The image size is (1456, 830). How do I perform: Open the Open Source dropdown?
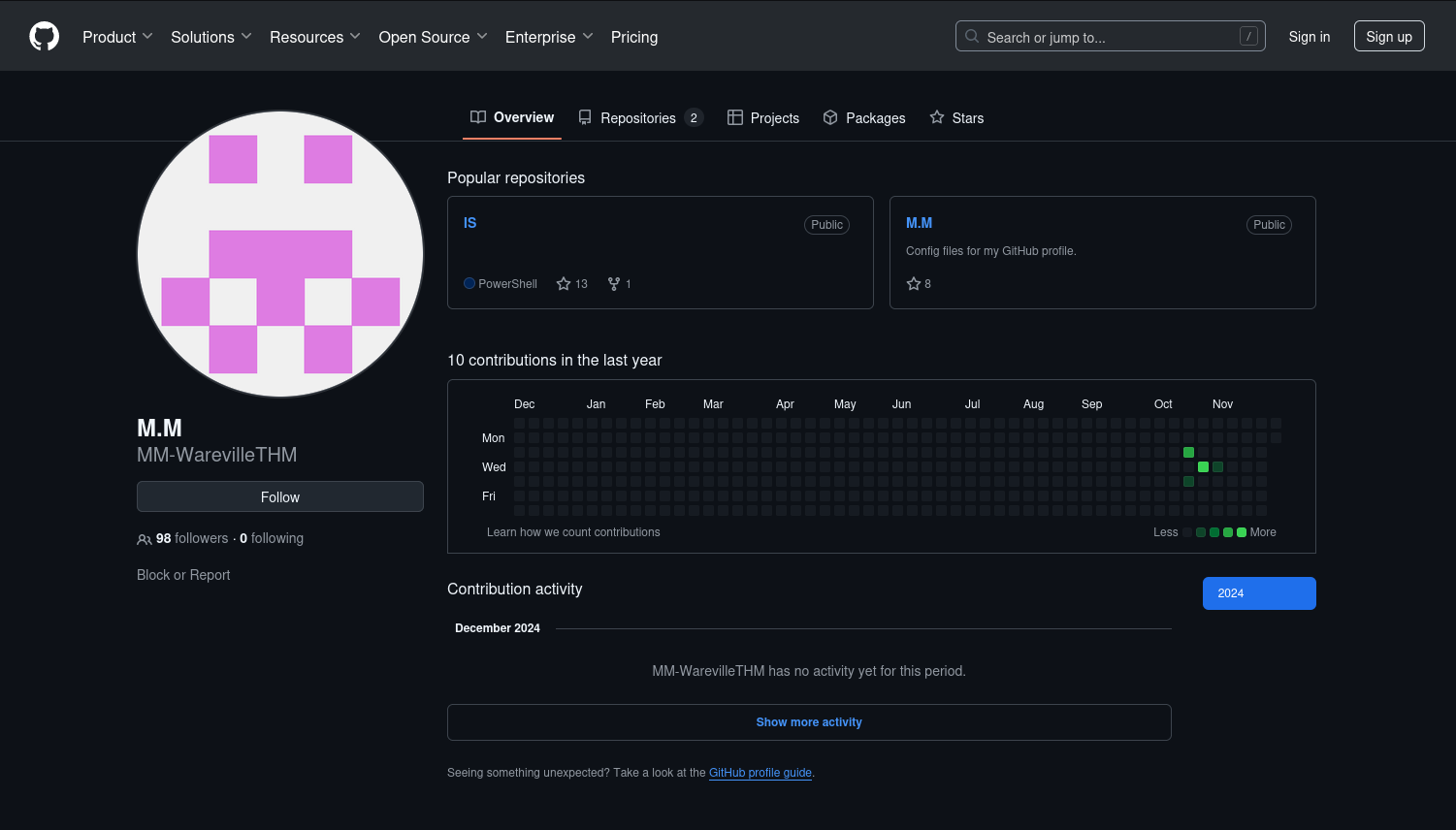pos(433,37)
